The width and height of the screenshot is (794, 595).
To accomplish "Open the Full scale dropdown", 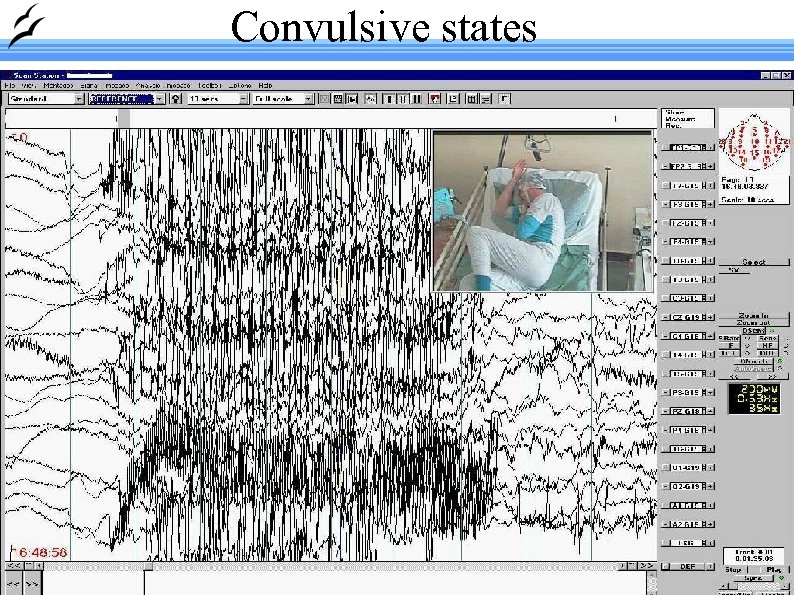I will click(284, 99).
